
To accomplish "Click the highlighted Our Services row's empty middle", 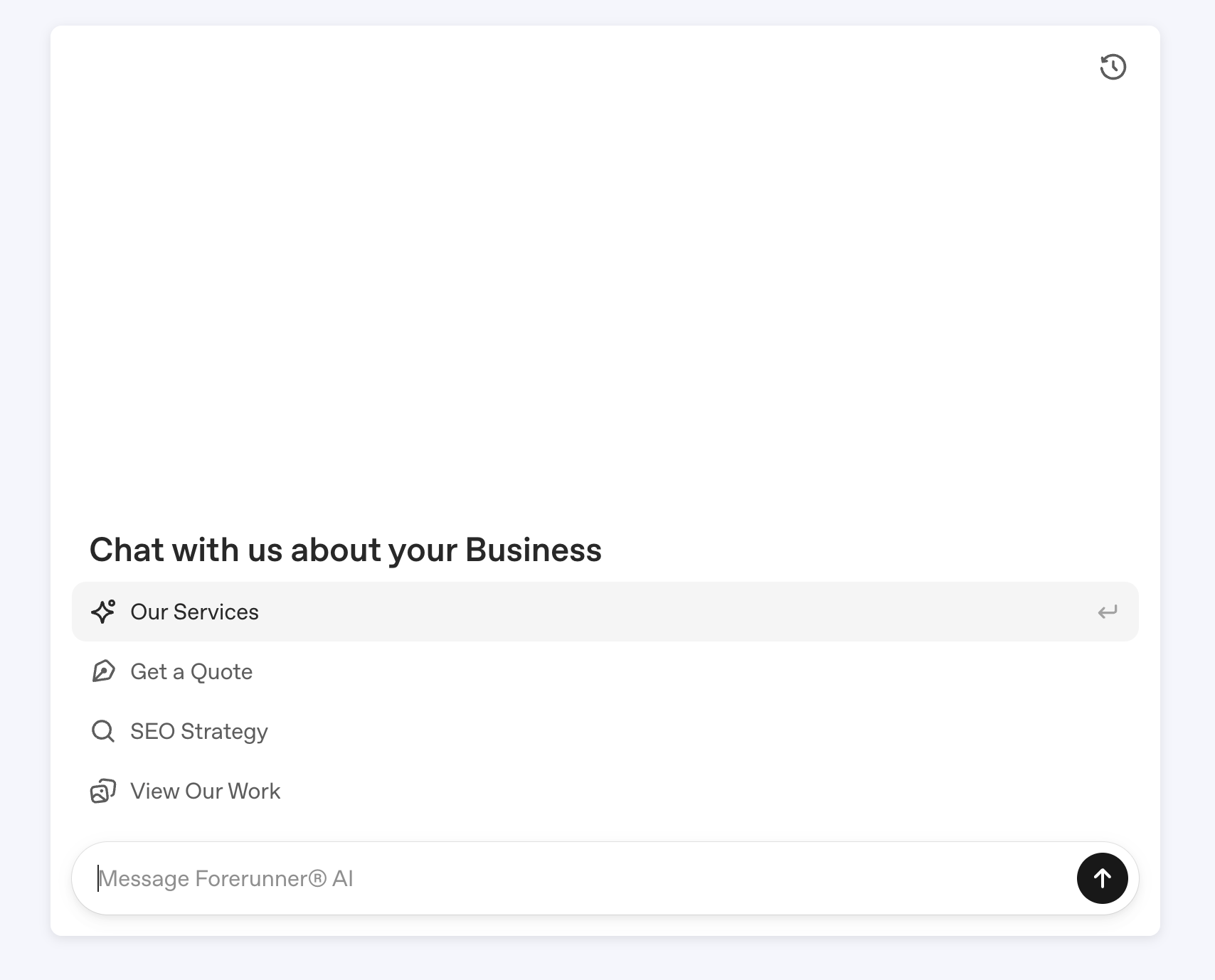I will pos(640,612).
